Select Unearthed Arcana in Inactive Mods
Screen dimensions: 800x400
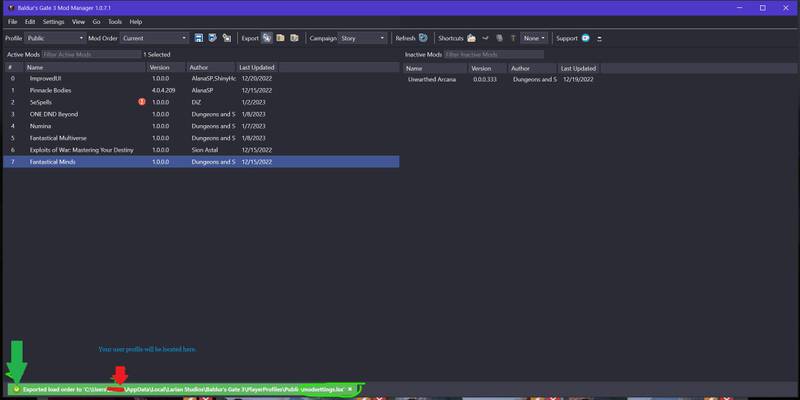[432, 80]
